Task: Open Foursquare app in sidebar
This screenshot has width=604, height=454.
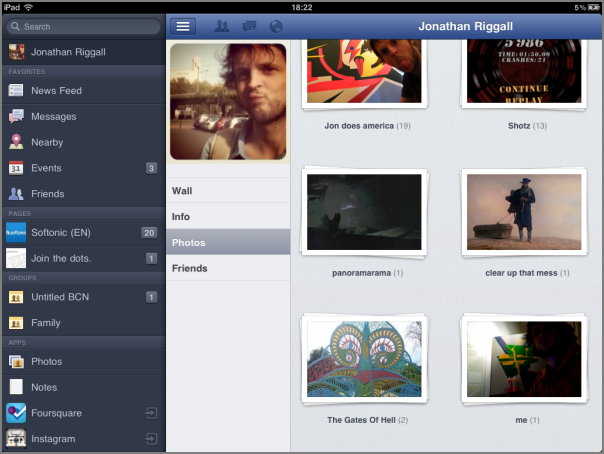Action: (x=84, y=413)
